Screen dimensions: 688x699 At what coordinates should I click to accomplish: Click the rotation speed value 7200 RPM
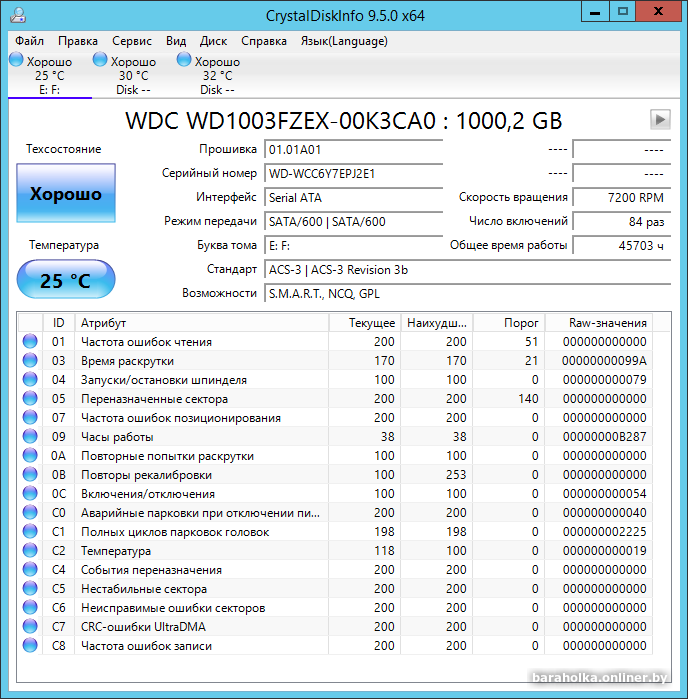pos(622,197)
